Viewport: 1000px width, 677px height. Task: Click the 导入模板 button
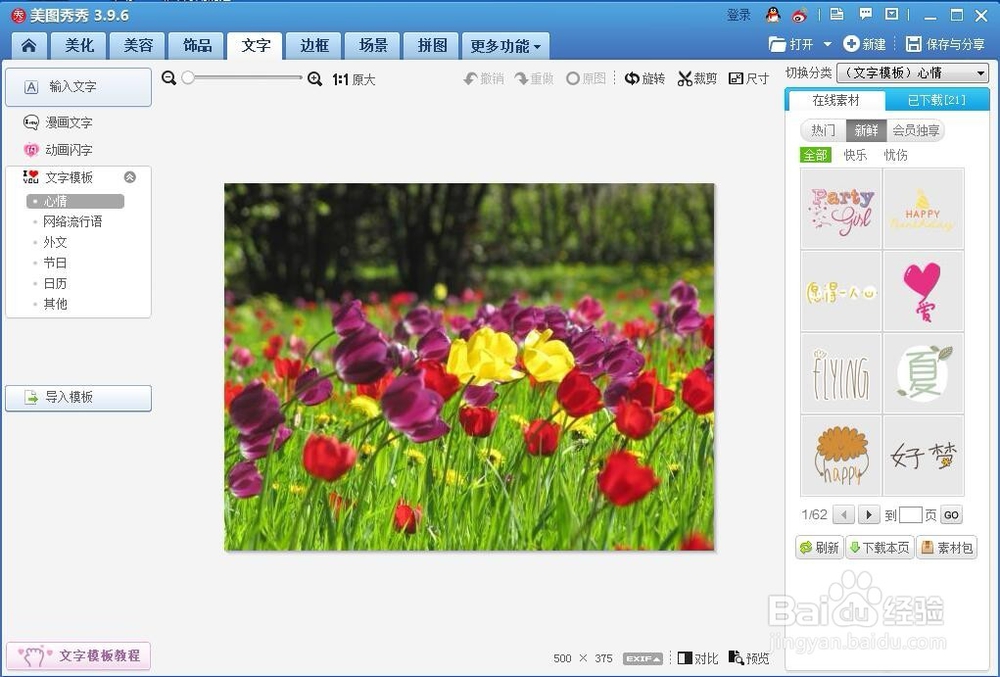tap(78, 398)
